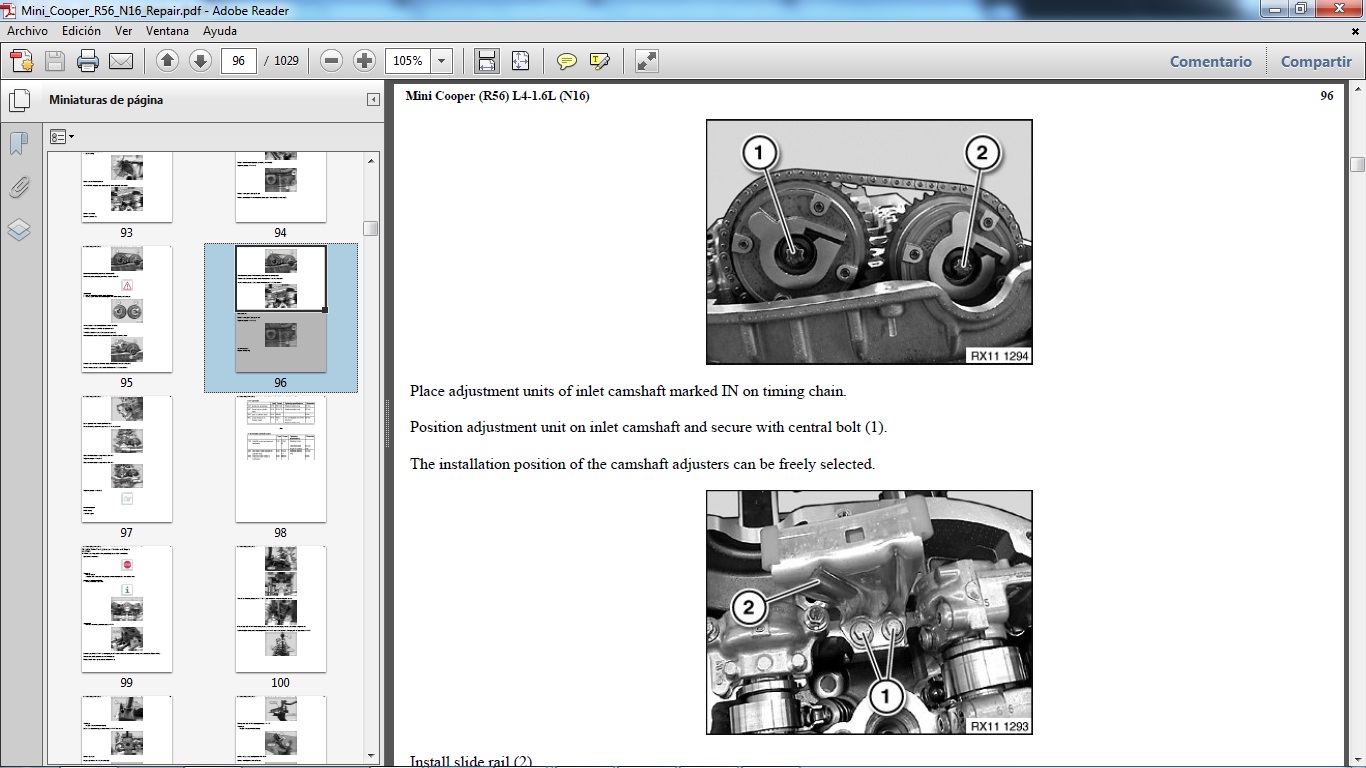This screenshot has width=1366, height=768.
Task: Print the file using the printer icon
Action: point(88,61)
